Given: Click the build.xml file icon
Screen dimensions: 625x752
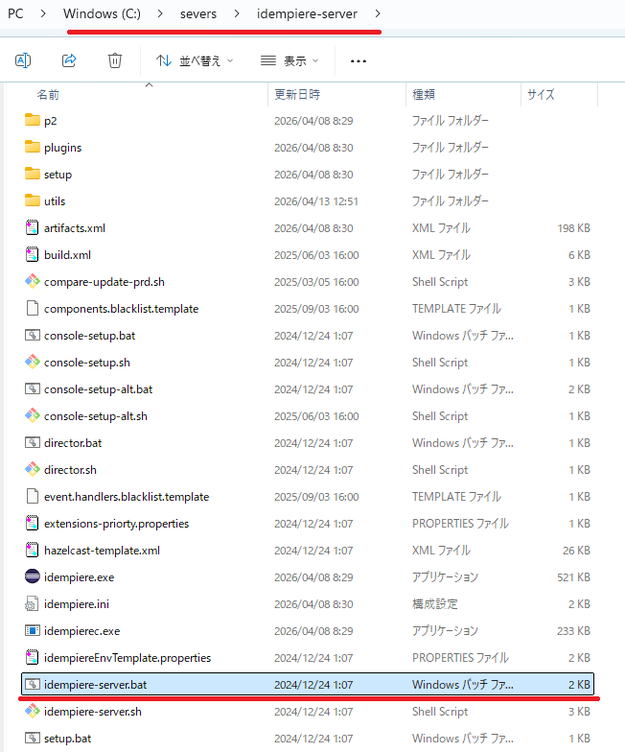Looking at the screenshot, I should tap(32, 254).
